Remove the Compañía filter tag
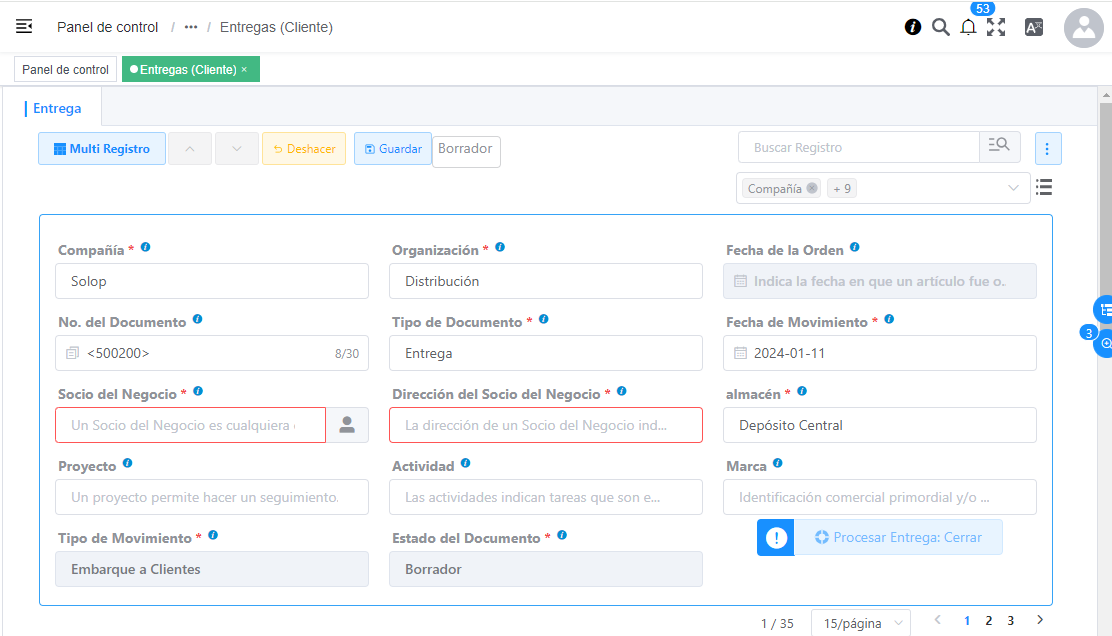The width and height of the screenshot is (1112, 636). [812, 188]
